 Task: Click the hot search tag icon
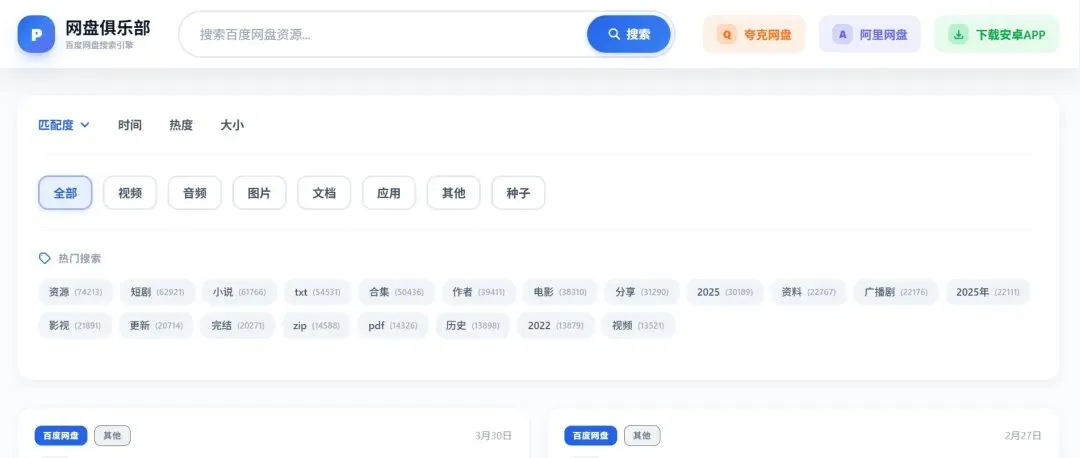click(45, 258)
